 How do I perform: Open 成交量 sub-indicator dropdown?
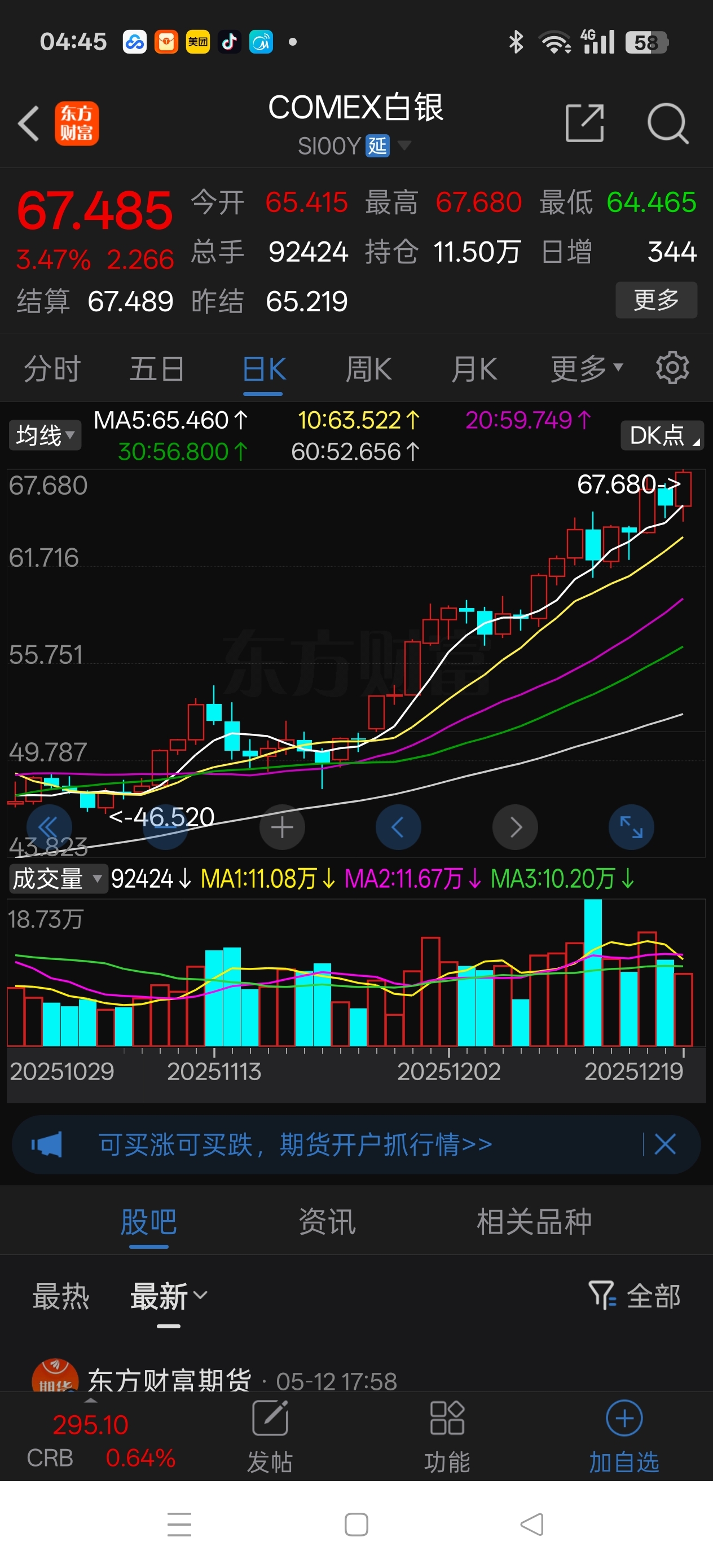pos(59,878)
